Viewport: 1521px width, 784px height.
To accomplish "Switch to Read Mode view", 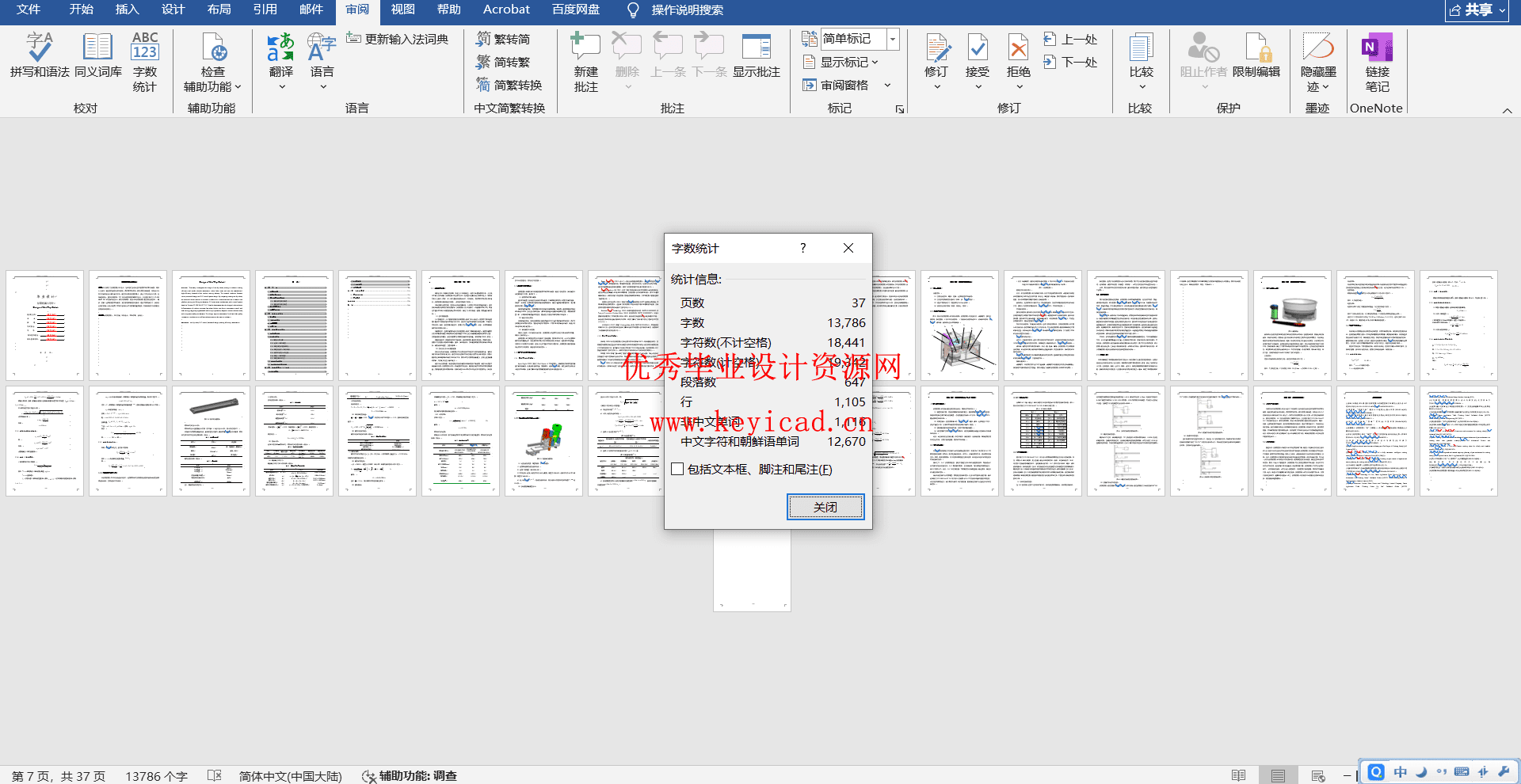I will [1239, 775].
